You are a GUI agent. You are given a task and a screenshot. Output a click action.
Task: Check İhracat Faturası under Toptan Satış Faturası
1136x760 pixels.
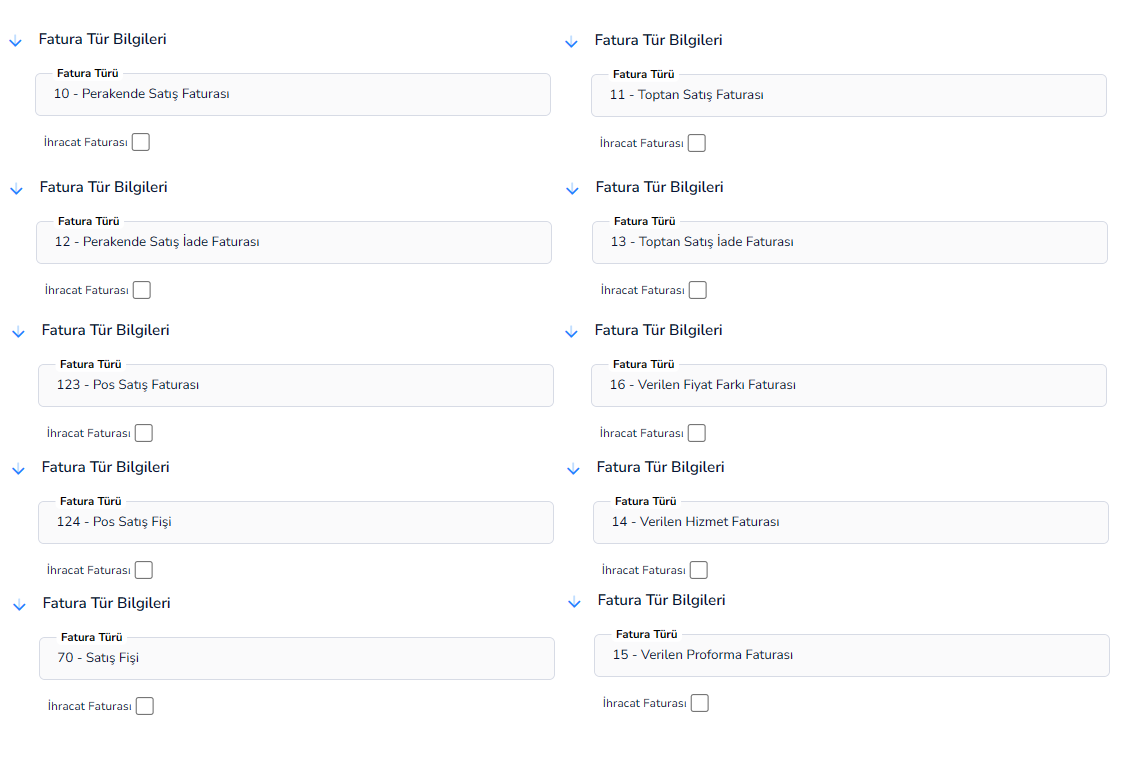(x=697, y=143)
